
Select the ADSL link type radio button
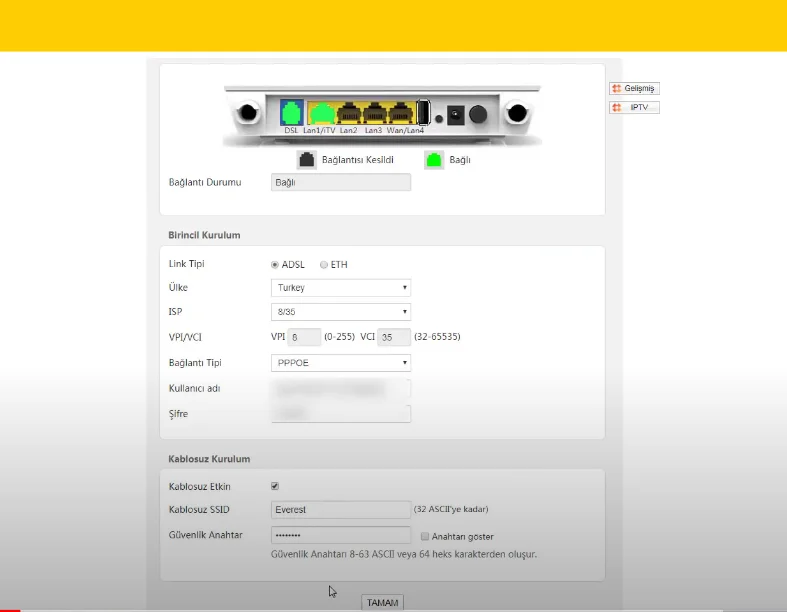(x=275, y=265)
